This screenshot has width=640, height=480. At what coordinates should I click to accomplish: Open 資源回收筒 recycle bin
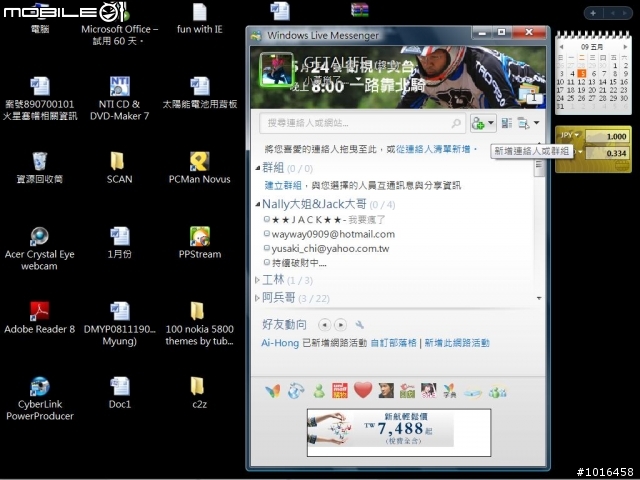40,167
